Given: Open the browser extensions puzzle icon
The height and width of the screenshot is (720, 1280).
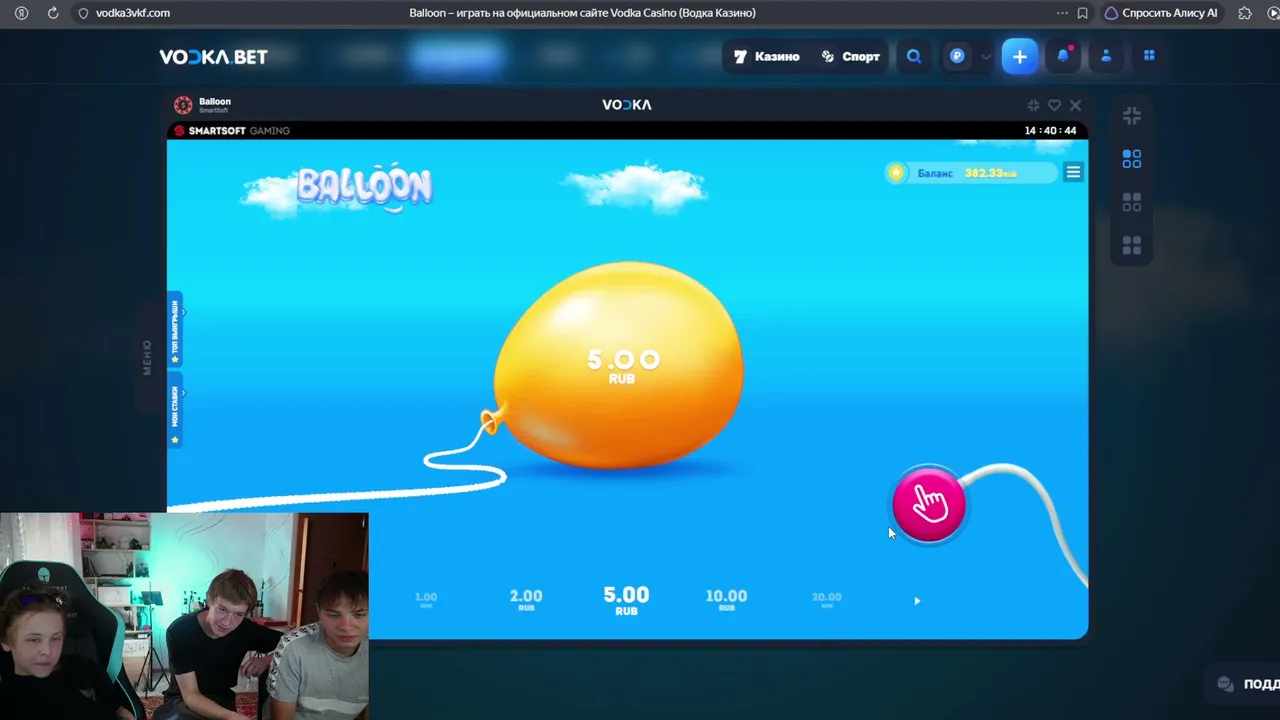Looking at the screenshot, I should pos(1245,13).
